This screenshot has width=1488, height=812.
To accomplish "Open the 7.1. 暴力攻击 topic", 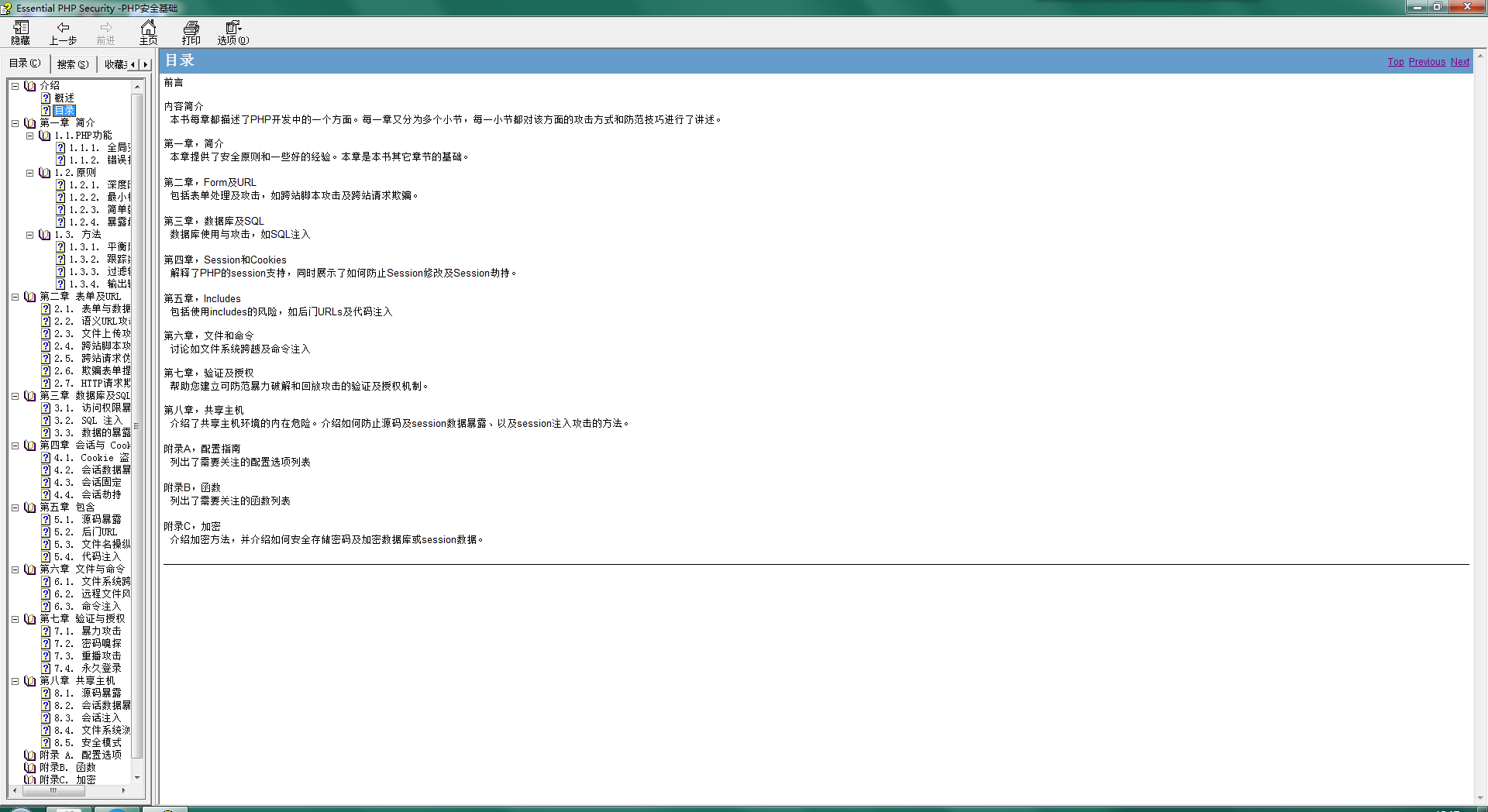I will [88, 631].
